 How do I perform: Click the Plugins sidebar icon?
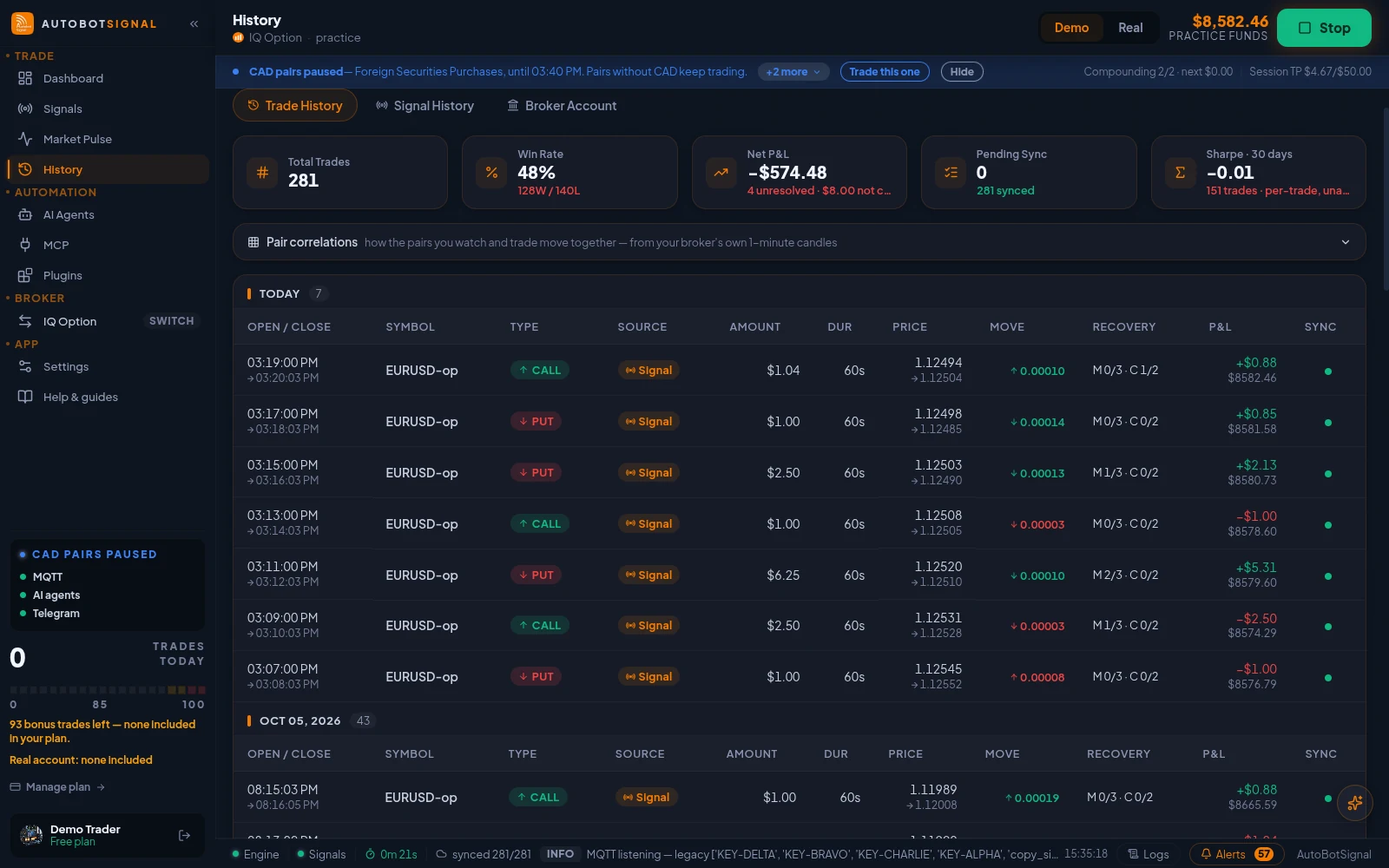point(25,275)
